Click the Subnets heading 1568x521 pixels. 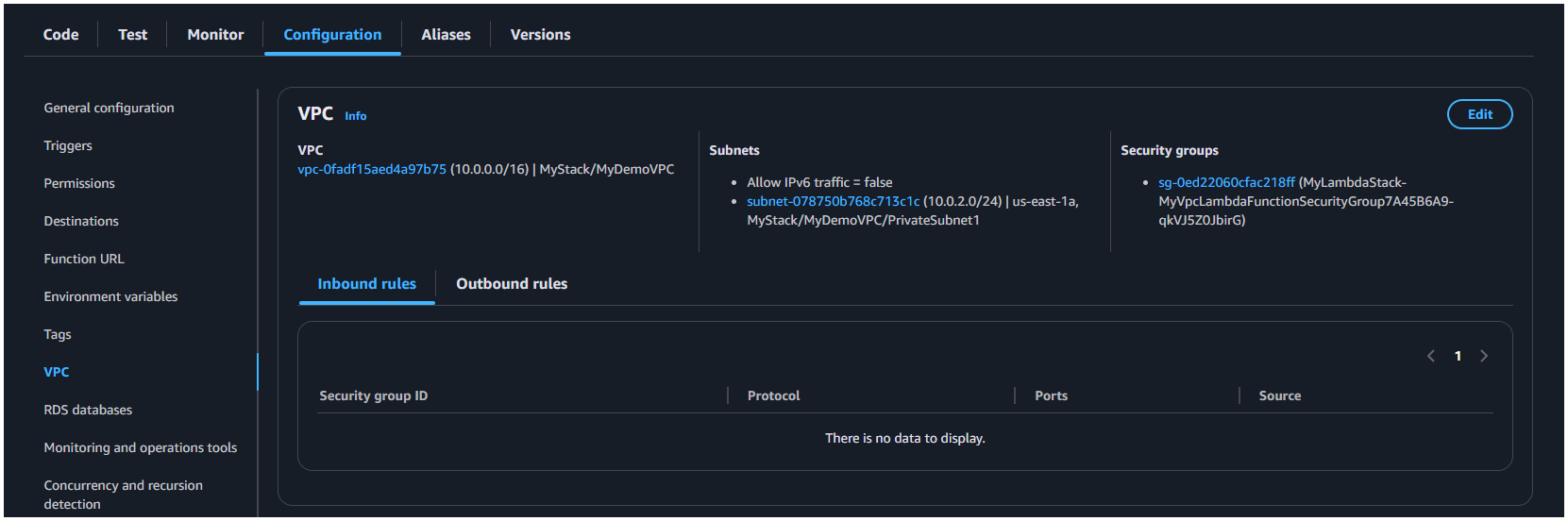tap(734, 150)
